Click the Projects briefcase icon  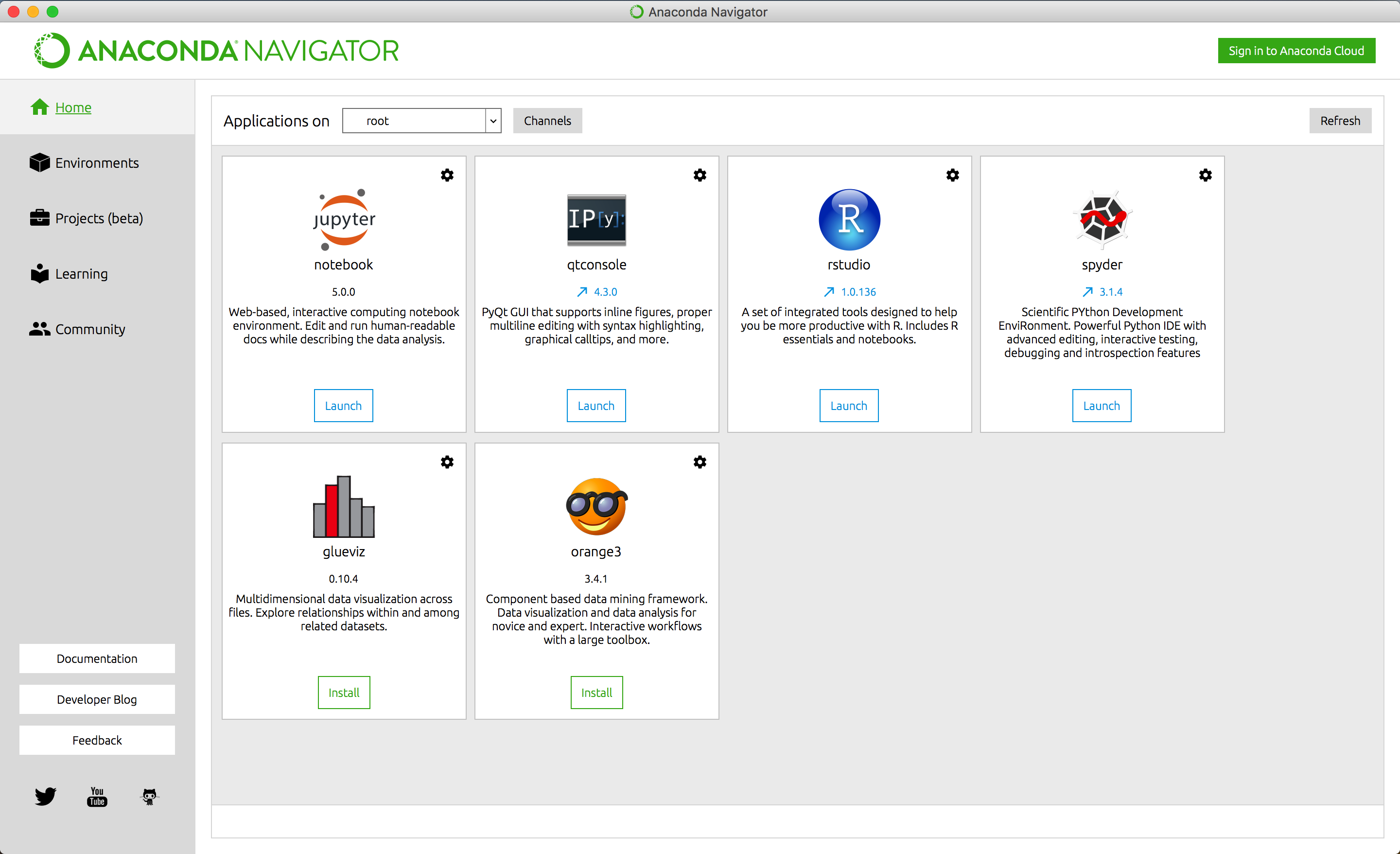(x=40, y=218)
